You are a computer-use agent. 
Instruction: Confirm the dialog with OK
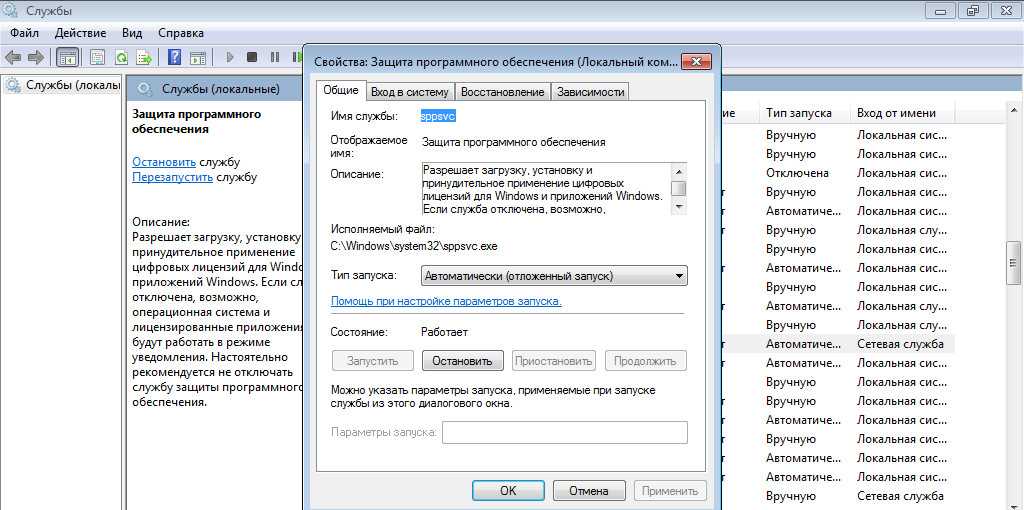(x=508, y=491)
